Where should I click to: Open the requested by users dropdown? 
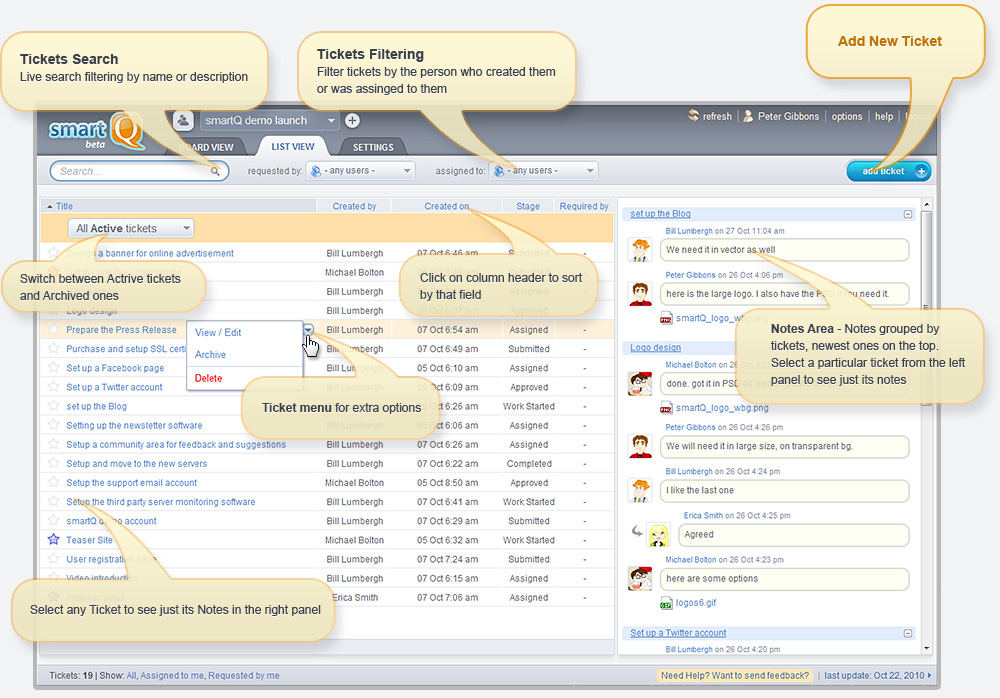360,170
